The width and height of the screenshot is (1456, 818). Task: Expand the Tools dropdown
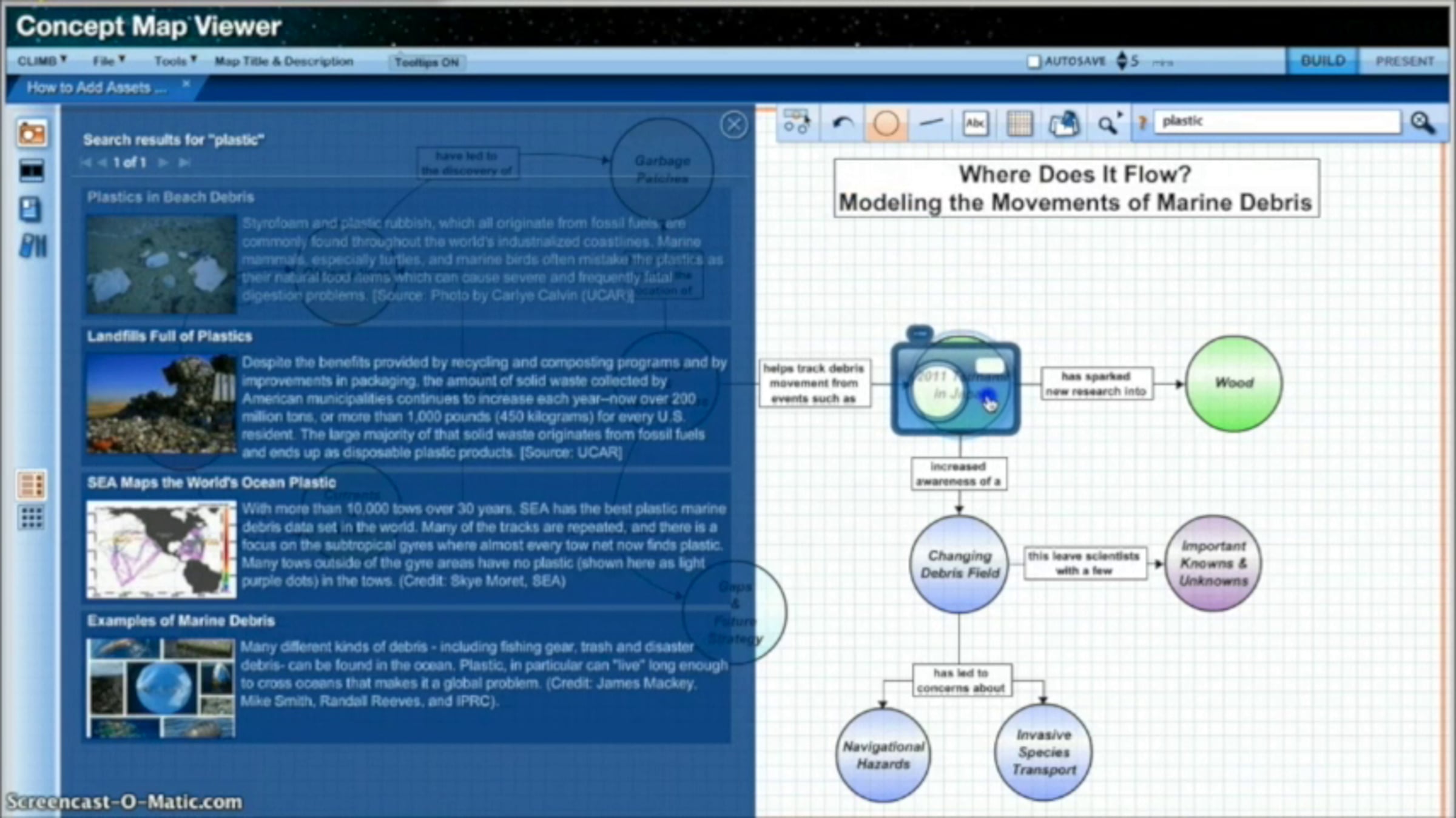pos(175,61)
